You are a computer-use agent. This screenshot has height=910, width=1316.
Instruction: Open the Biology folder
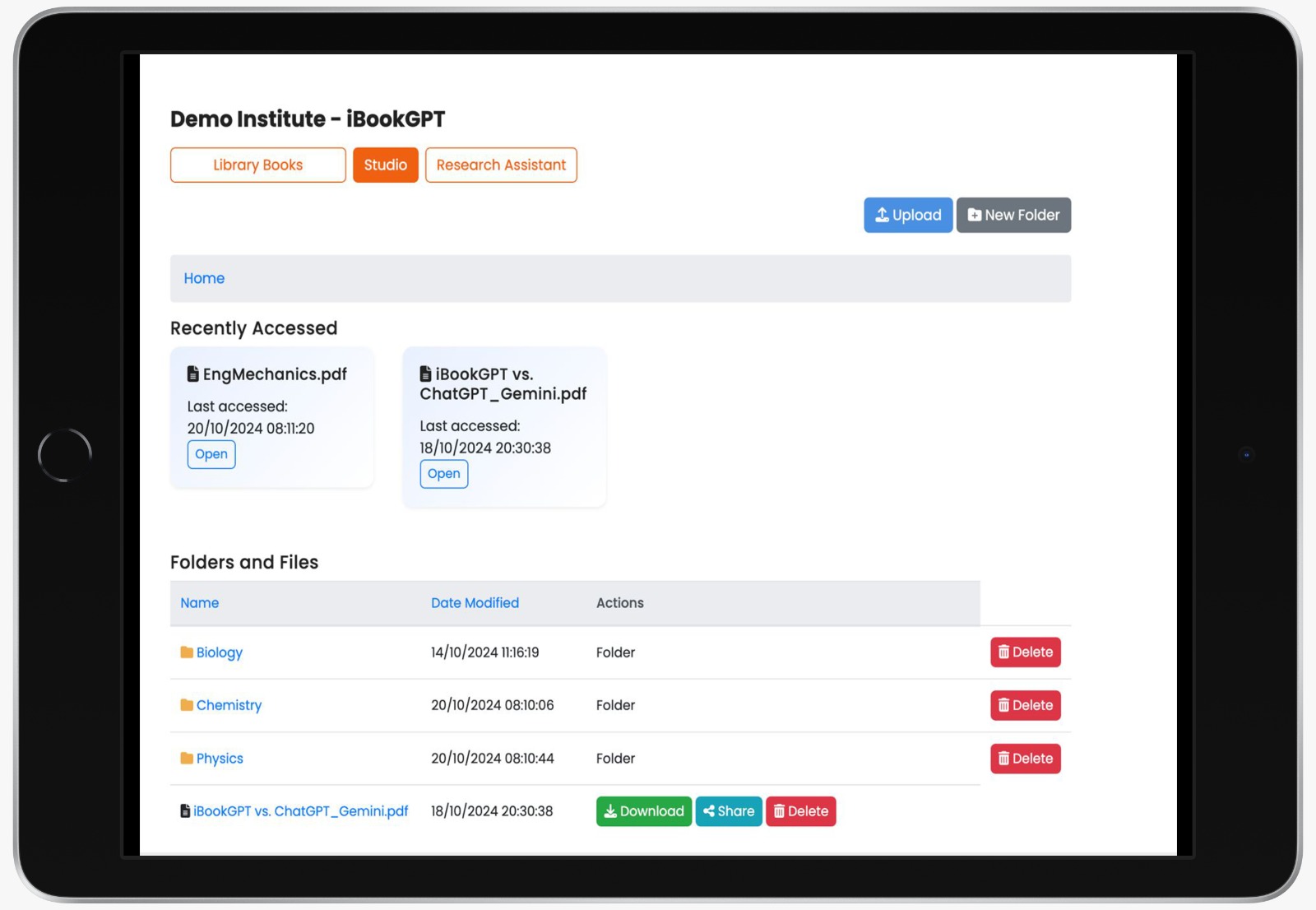(219, 652)
